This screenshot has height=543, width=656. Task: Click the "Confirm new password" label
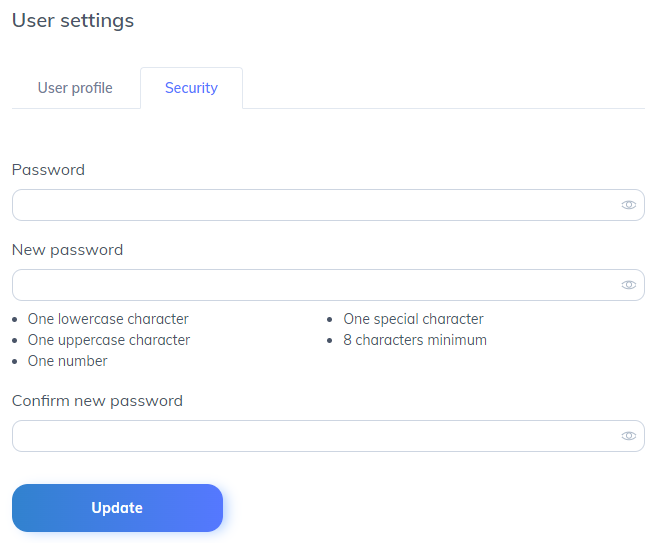pos(97,401)
